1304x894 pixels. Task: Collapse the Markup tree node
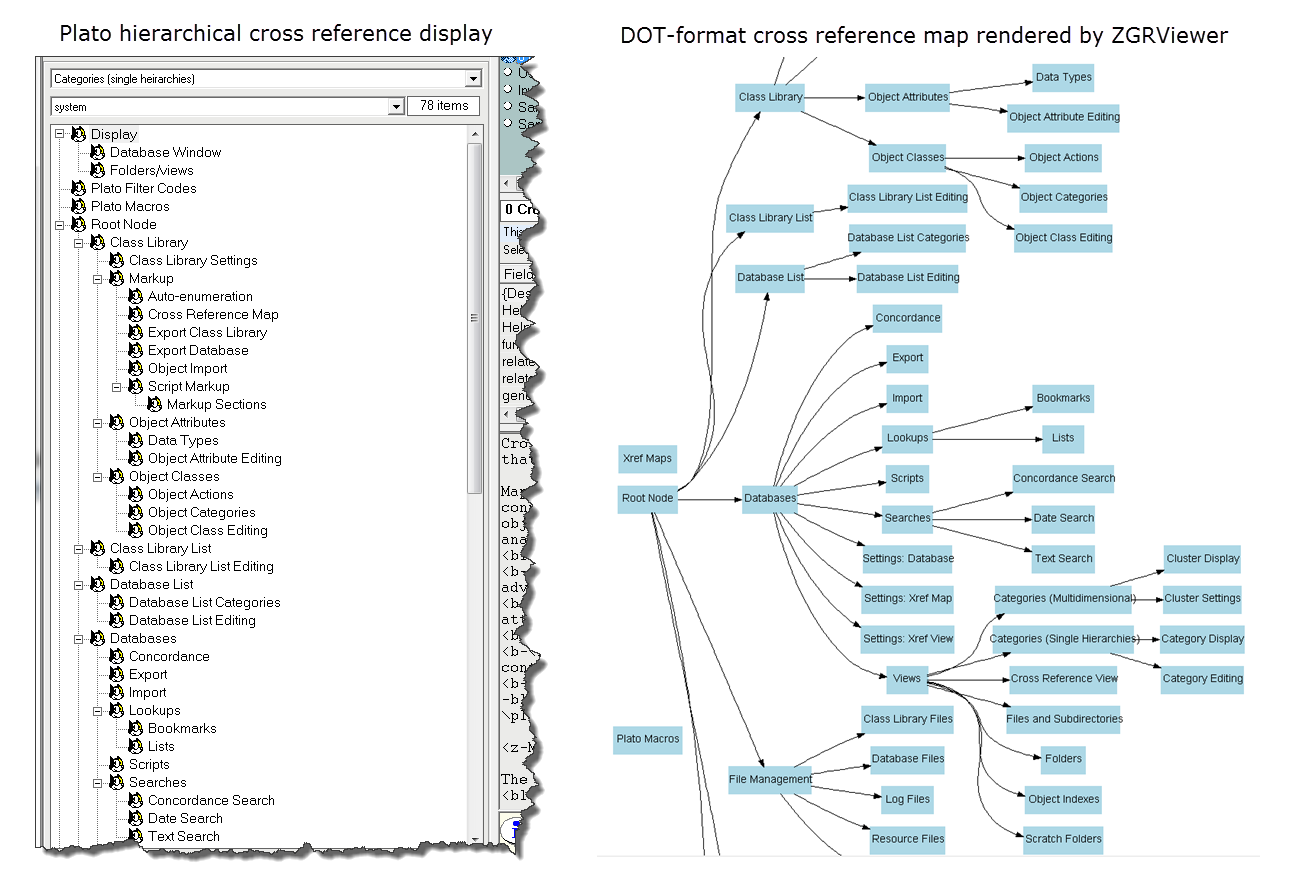click(x=98, y=279)
